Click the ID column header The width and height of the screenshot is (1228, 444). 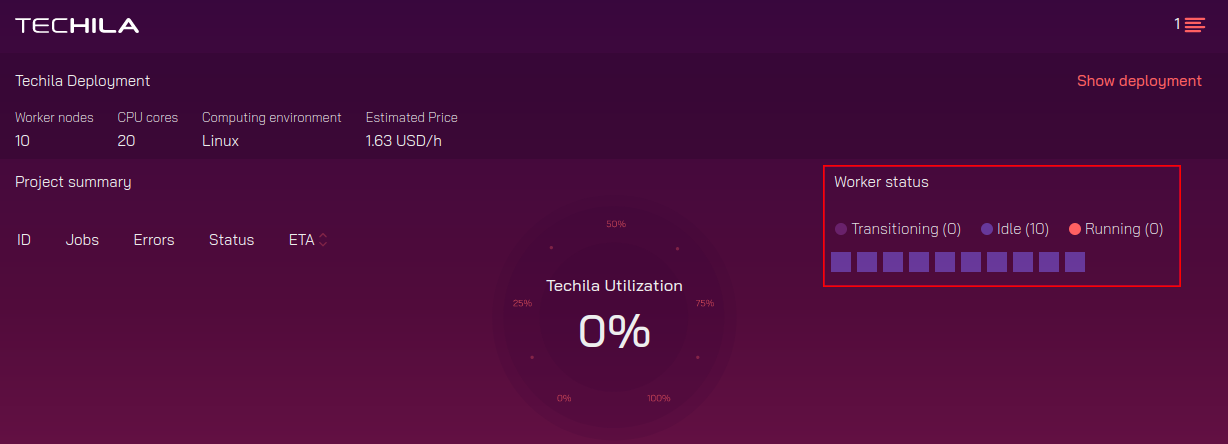point(24,240)
